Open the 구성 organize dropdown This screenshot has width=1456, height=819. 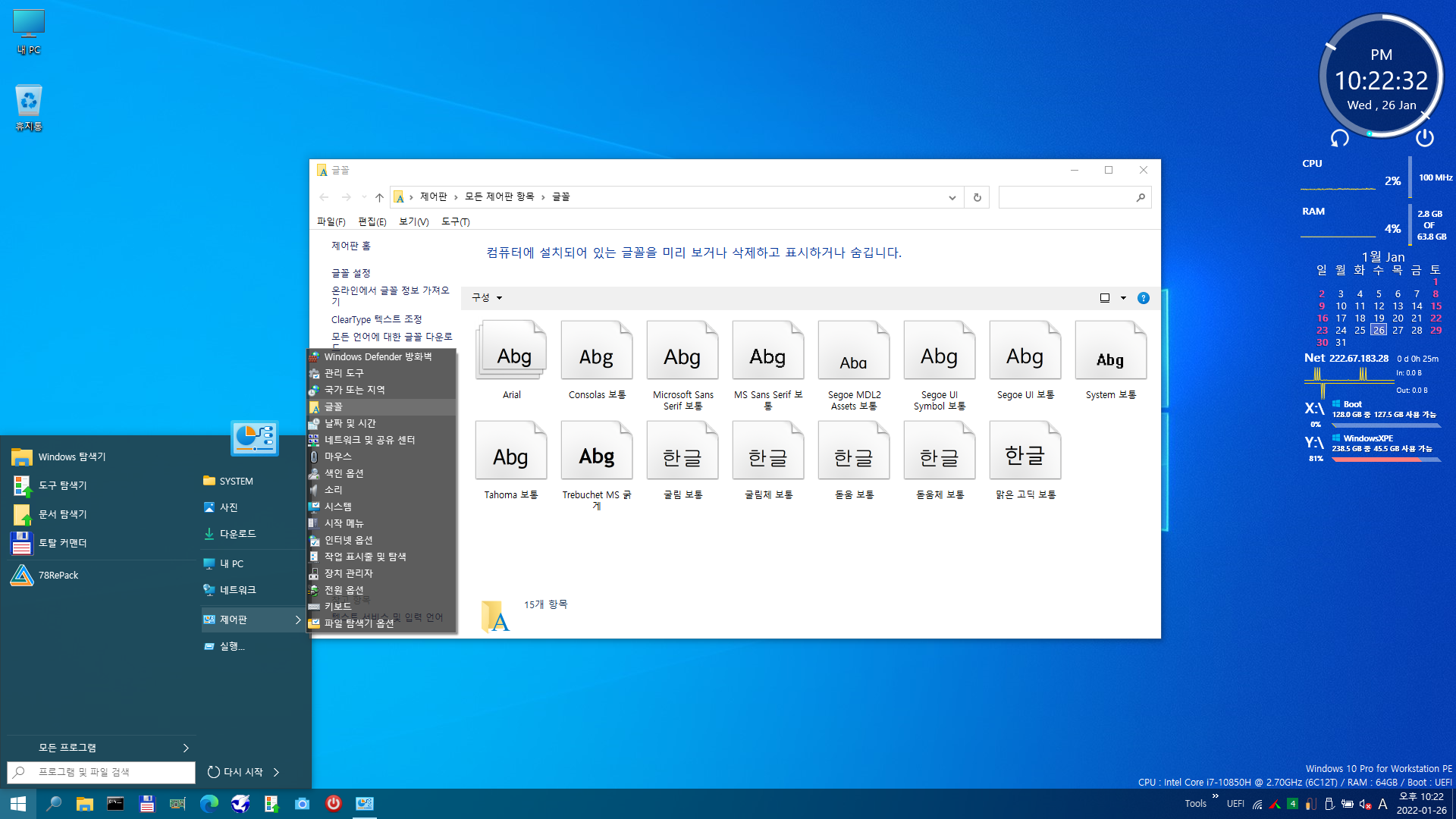click(487, 297)
